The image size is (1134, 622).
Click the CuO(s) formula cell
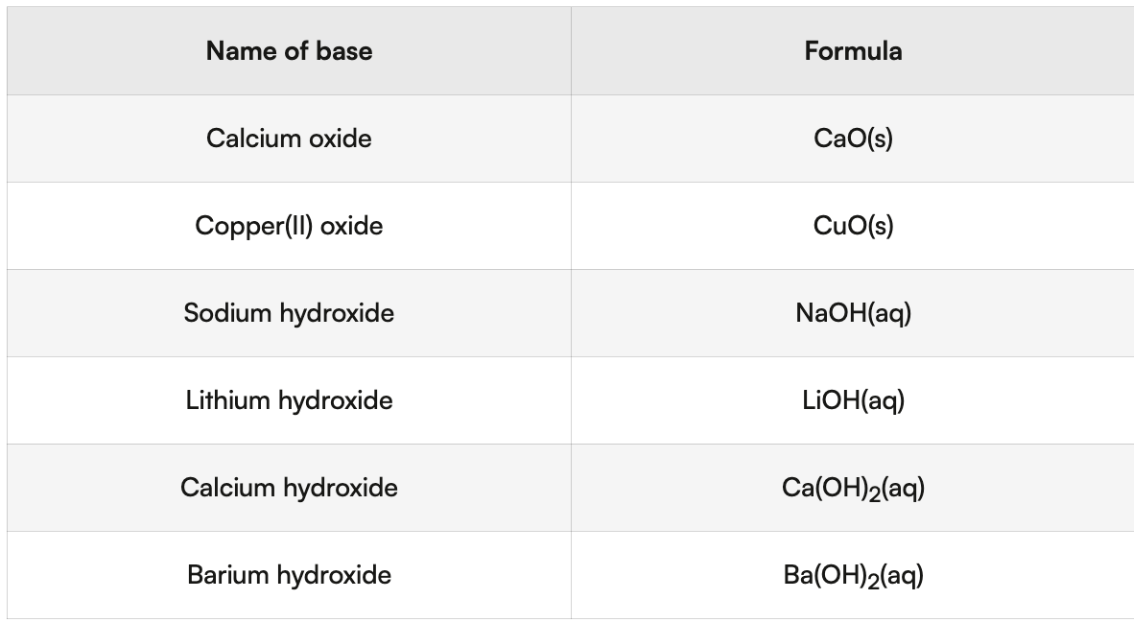pos(853,227)
